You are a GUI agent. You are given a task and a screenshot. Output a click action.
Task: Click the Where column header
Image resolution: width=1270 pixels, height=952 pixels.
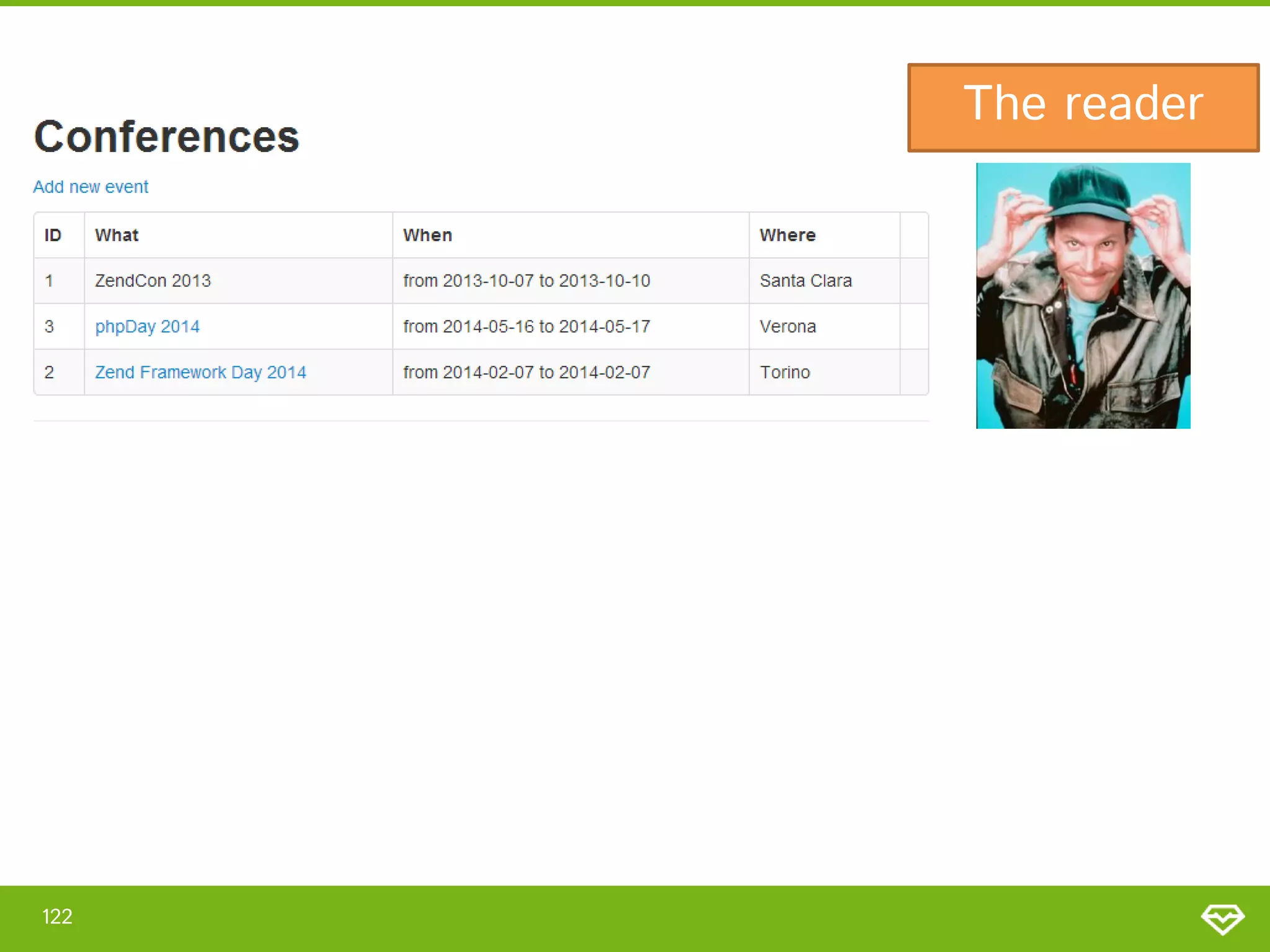(788, 236)
